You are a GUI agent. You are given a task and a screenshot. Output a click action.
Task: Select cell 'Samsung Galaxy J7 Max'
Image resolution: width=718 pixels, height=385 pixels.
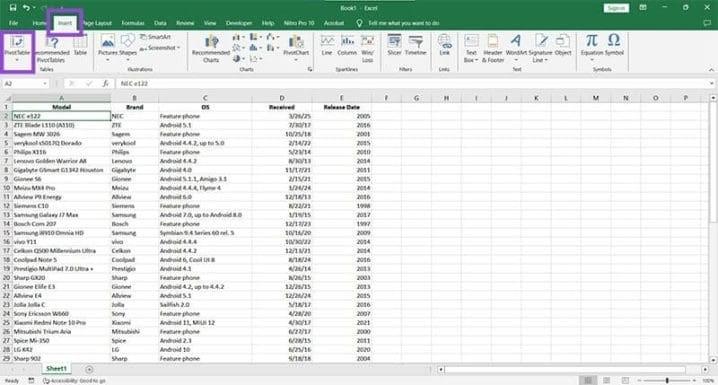tap(61, 215)
